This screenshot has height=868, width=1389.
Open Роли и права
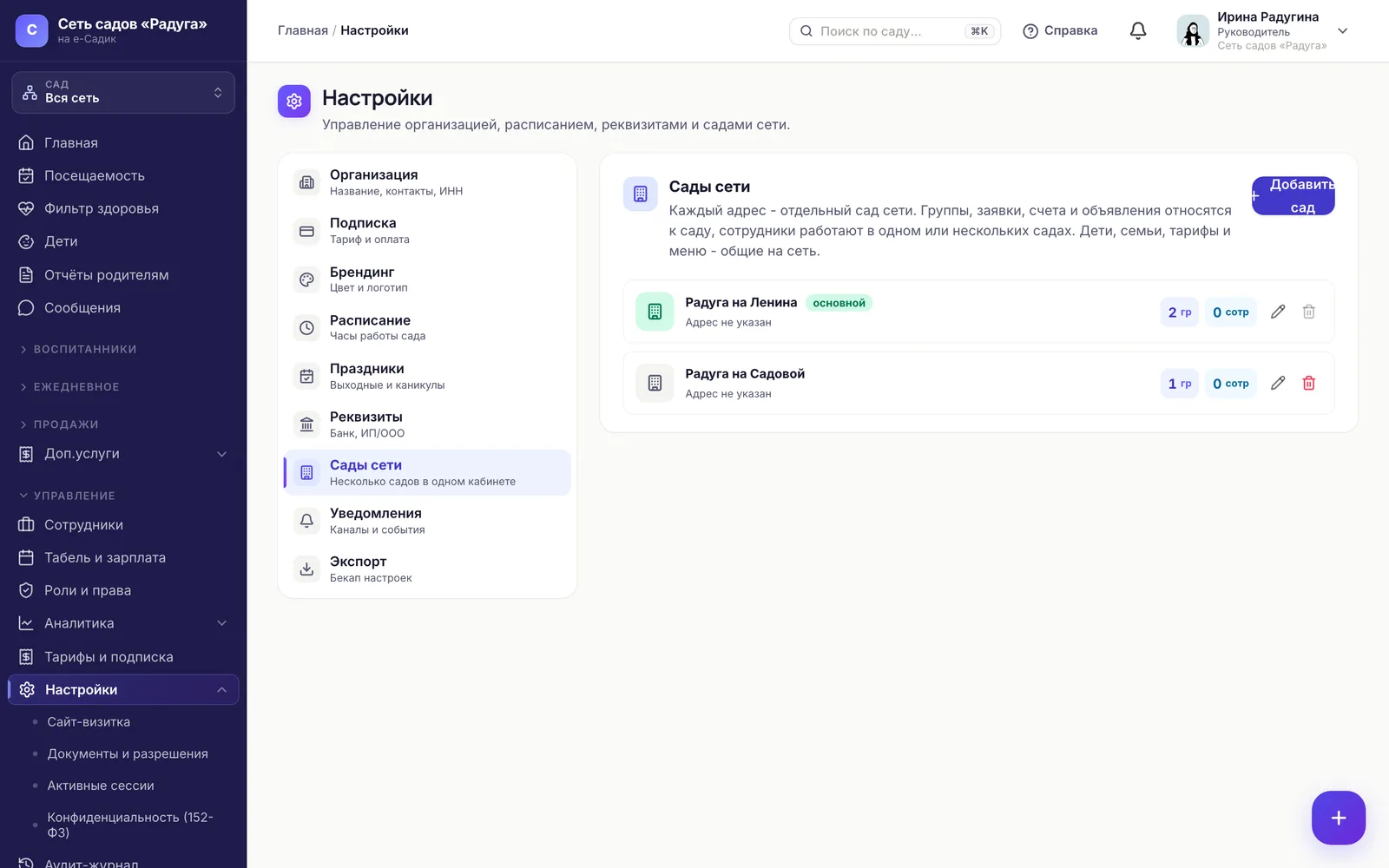(x=123, y=590)
